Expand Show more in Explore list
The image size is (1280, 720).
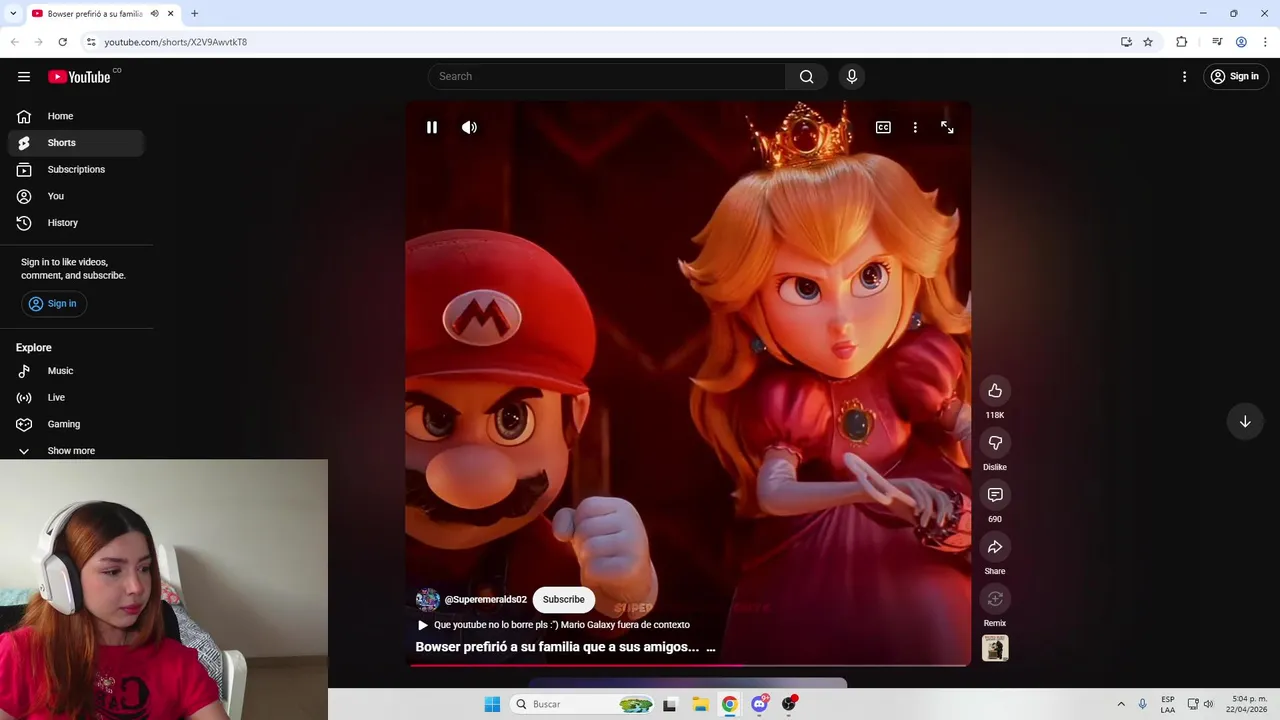[x=76, y=451]
